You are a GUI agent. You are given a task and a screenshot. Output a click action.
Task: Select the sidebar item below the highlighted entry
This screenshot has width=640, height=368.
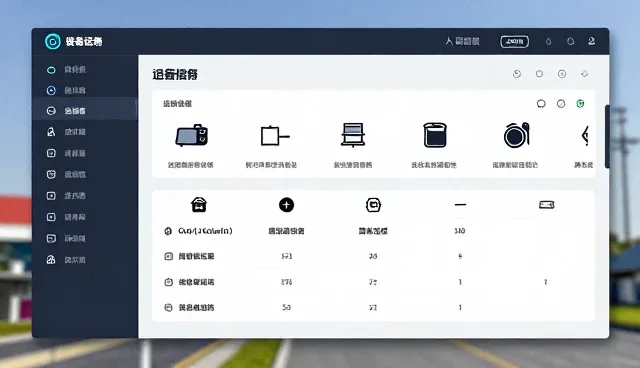coord(66,132)
